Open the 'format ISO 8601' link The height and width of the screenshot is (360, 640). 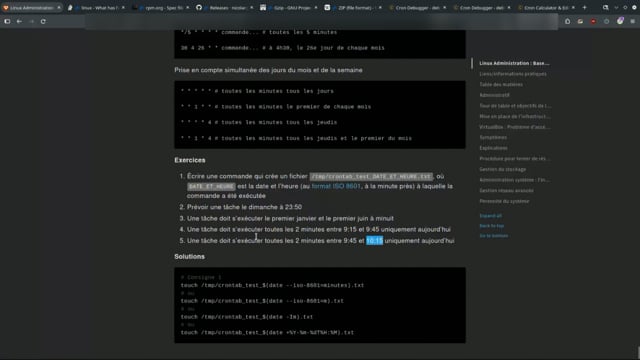point(336,186)
